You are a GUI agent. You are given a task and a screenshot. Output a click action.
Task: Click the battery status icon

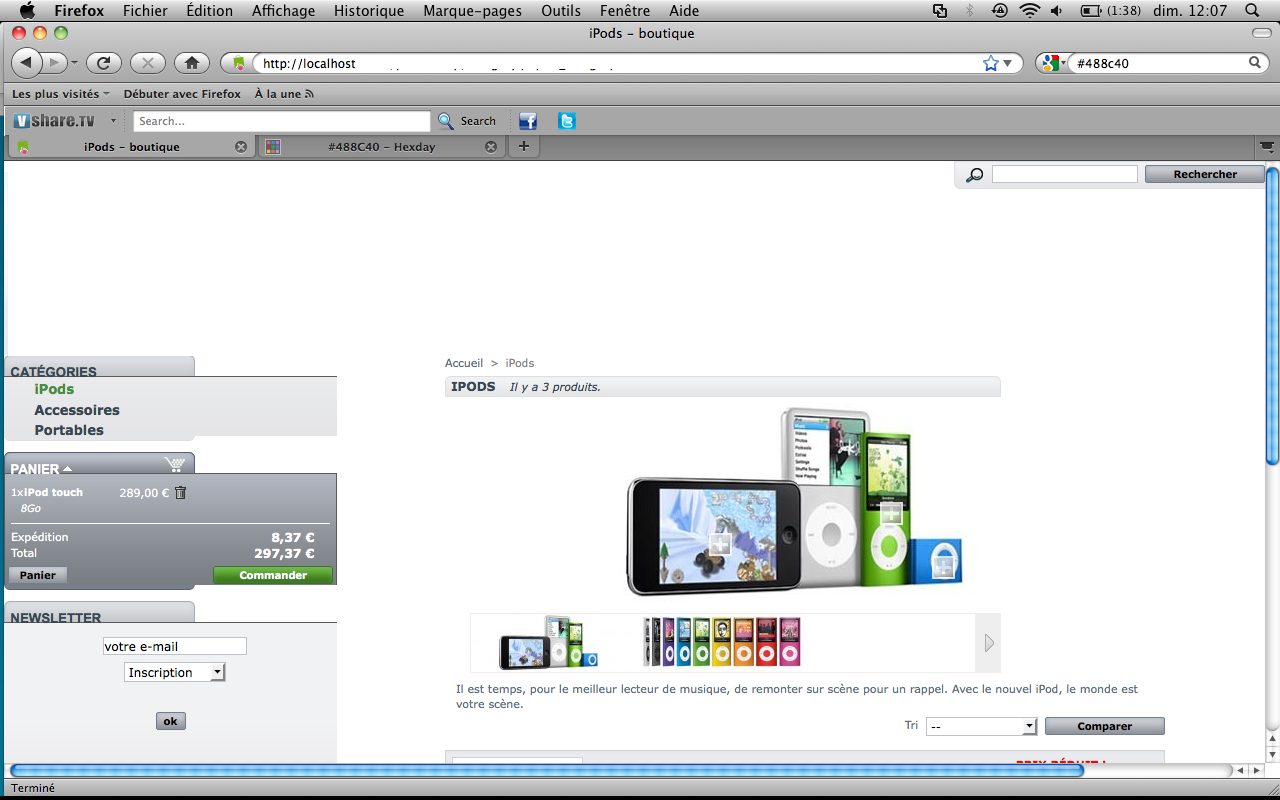point(1091,11)
